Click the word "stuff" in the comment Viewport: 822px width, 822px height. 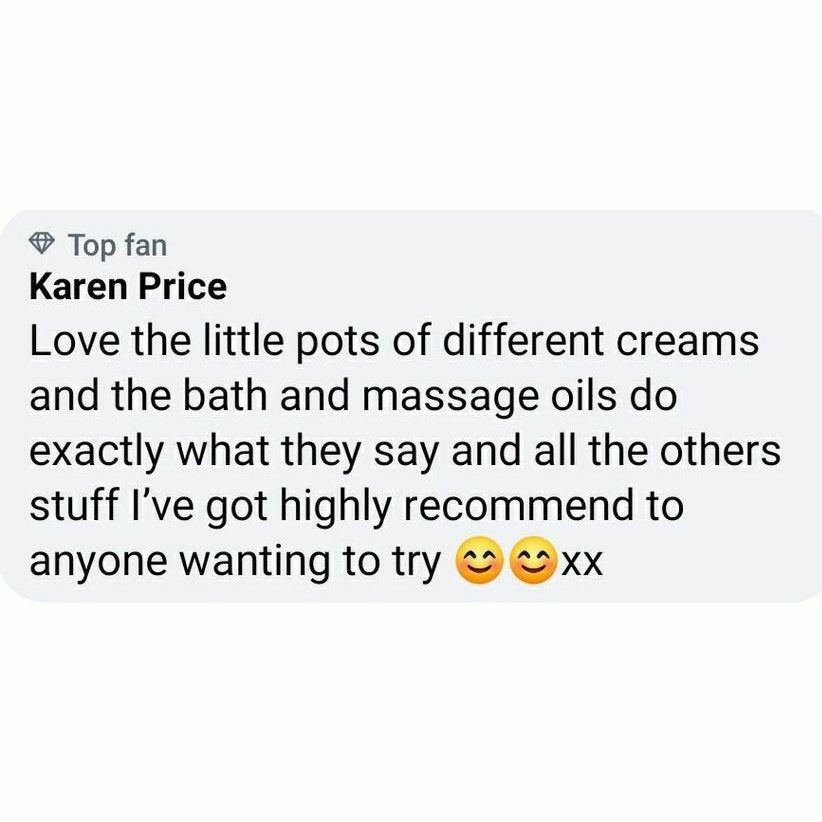(x=72, y=505)
